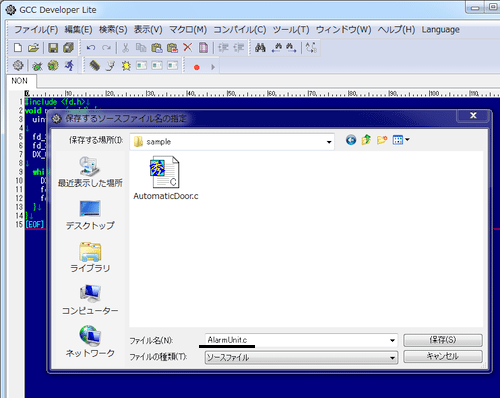Click the second Paste clipboard icon
The width and height of the screenshot is (500, 398).
pos(172,48)
